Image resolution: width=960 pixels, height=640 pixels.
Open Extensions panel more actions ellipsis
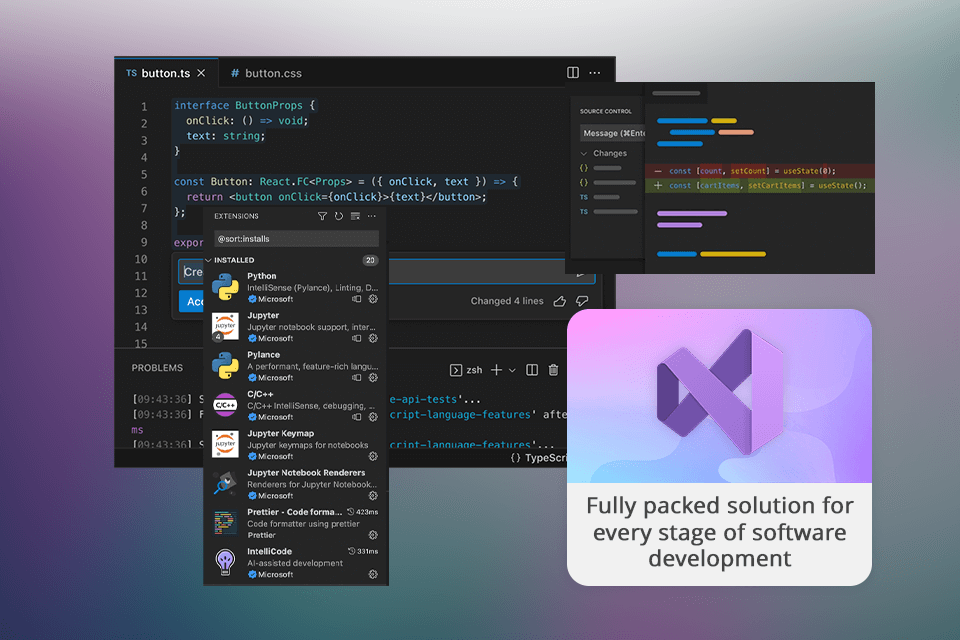pos(372,216)
